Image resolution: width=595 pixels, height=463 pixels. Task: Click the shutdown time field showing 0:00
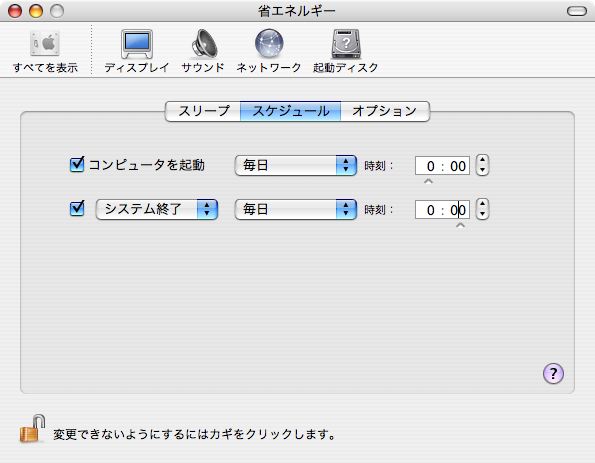(x=442, y=209)
